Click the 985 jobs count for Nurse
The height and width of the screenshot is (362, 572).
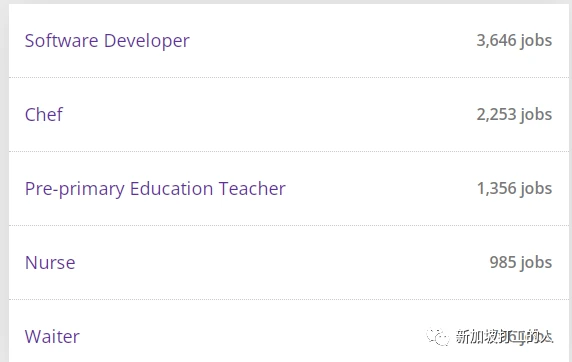[x=521, y=262]
